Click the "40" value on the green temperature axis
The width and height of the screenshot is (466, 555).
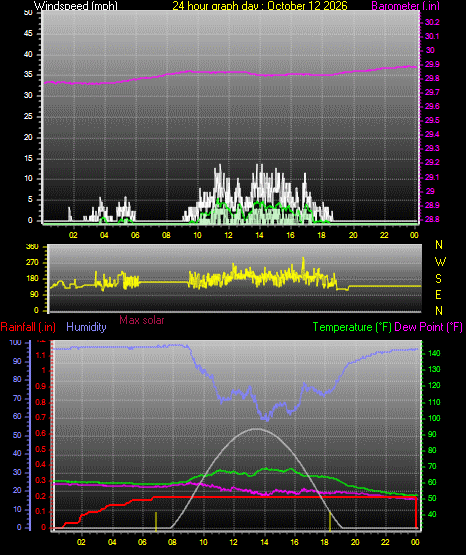coord(432,514)
